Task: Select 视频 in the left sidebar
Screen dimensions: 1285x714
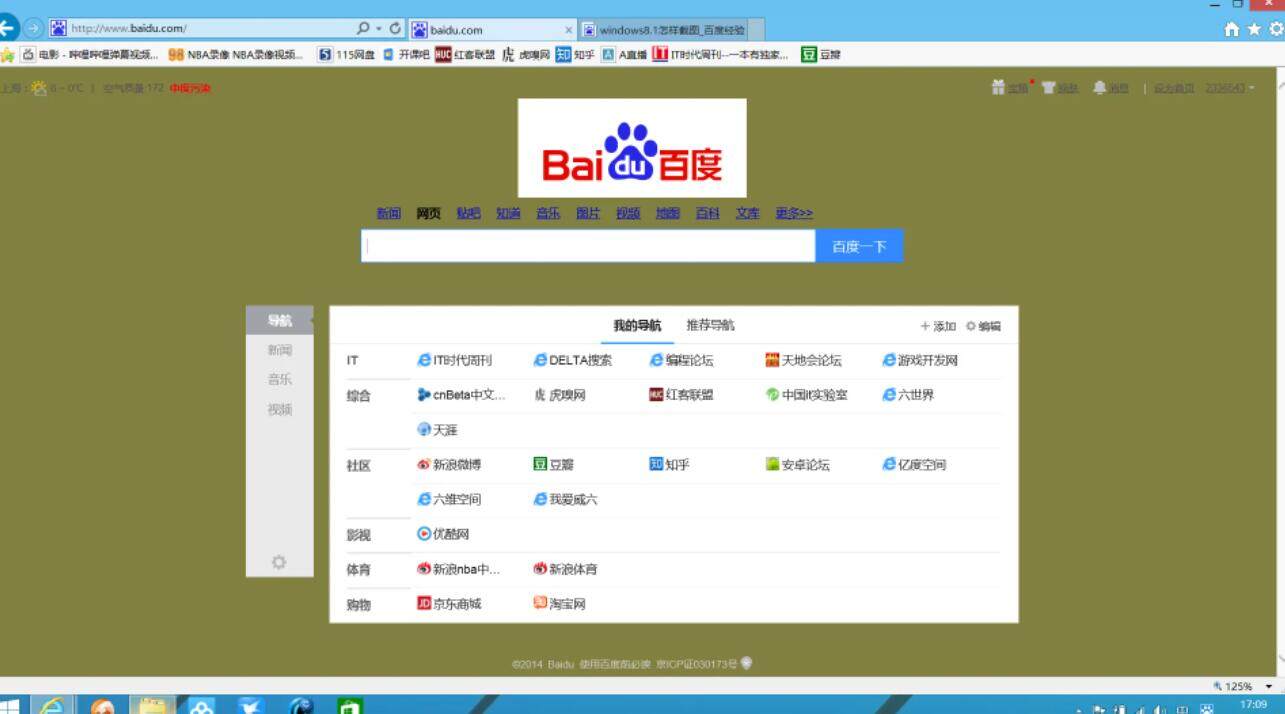Action: pyautogui.click(x=279, y=410)
